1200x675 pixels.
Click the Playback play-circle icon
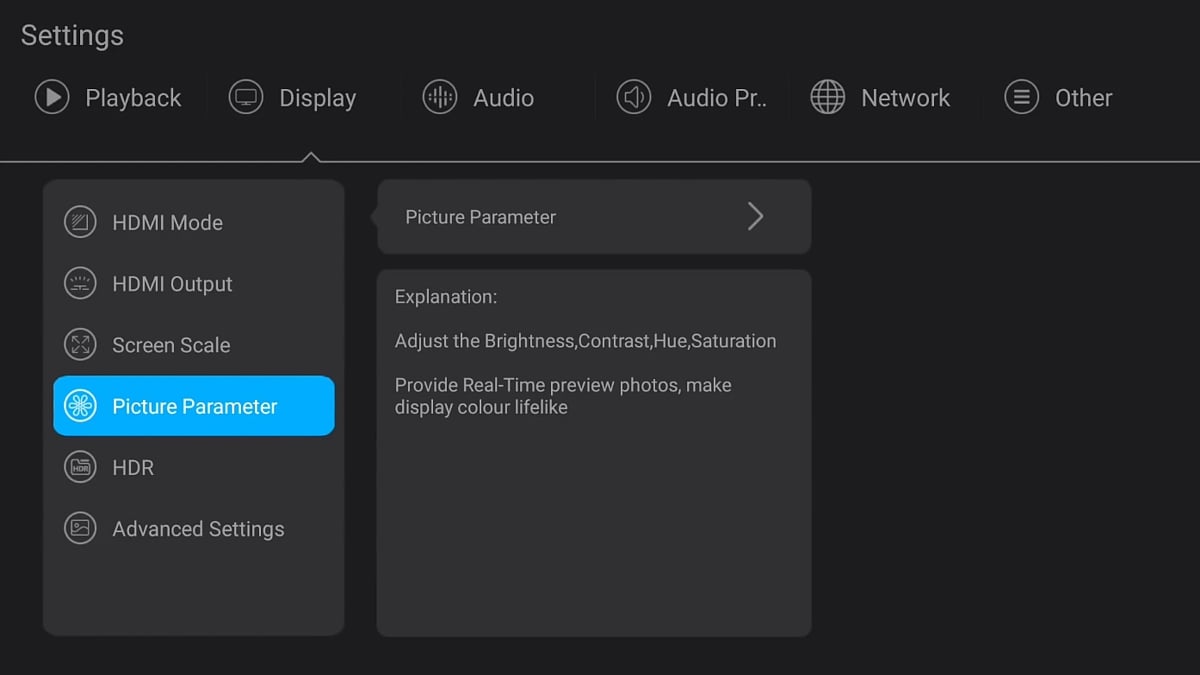point(51,98)
